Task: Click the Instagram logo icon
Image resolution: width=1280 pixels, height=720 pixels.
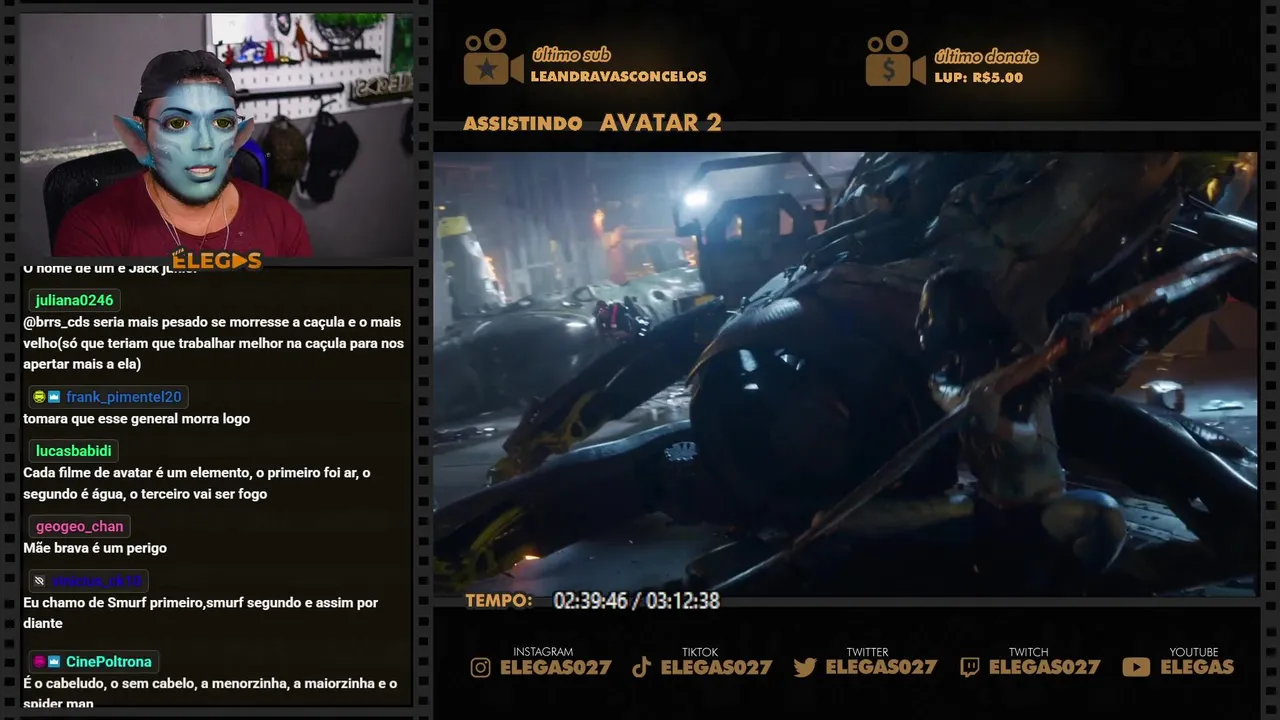Action: [x=481, y=668]
